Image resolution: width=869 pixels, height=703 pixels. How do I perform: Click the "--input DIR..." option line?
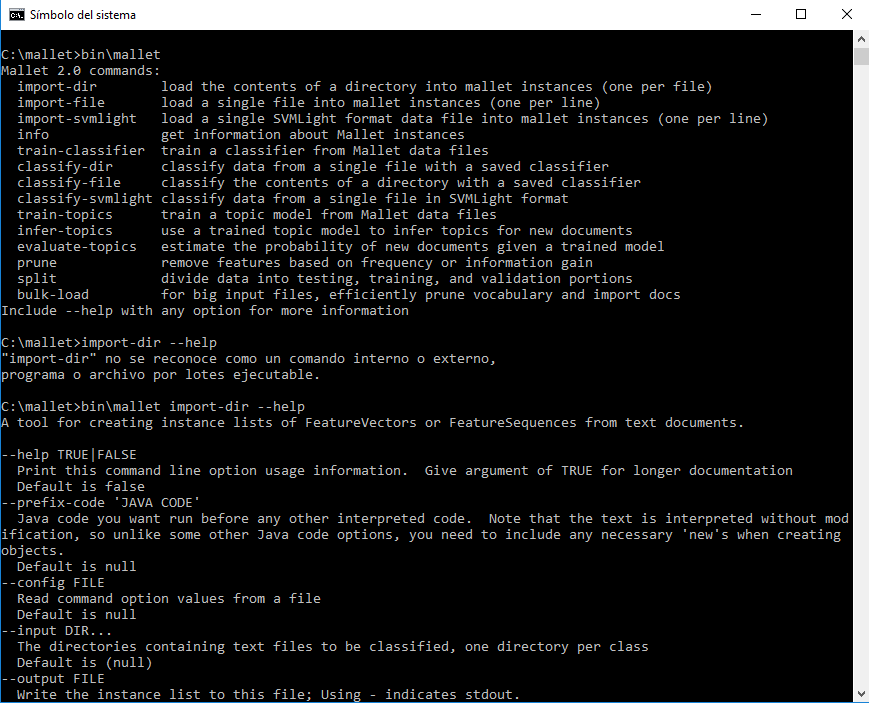point(56,631)
